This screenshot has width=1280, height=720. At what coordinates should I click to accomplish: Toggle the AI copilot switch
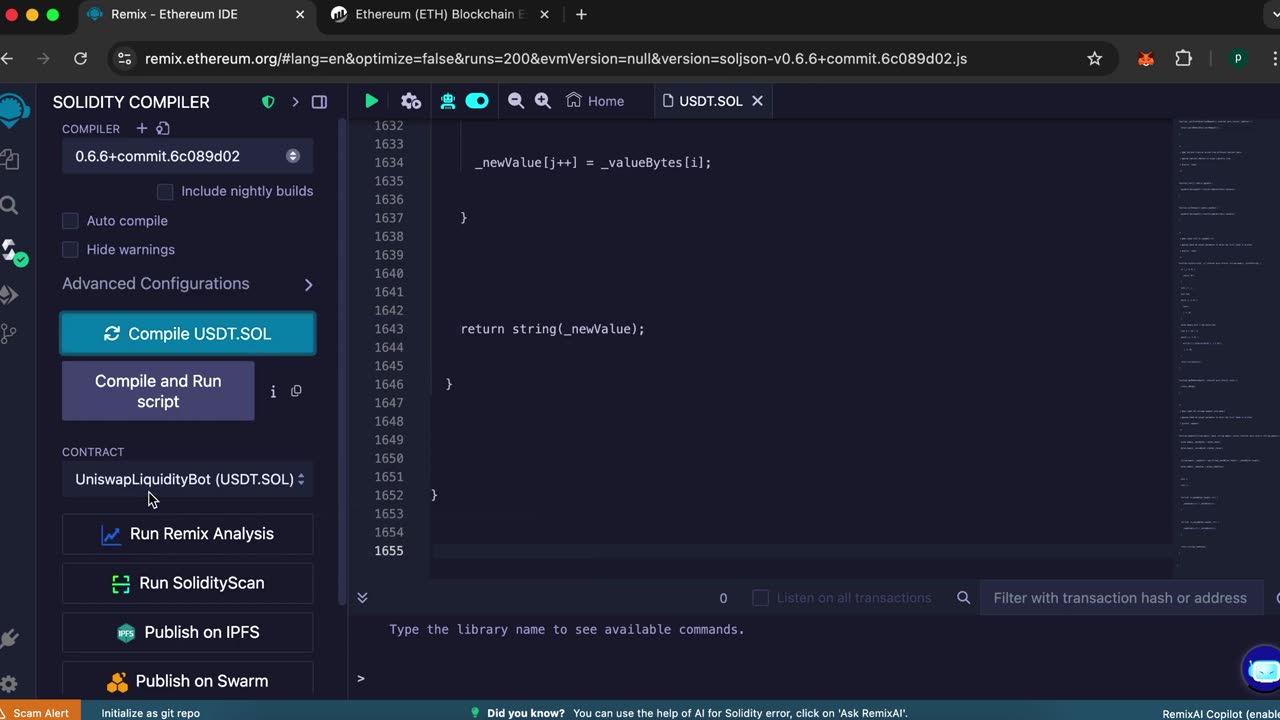tap(477, 101)
